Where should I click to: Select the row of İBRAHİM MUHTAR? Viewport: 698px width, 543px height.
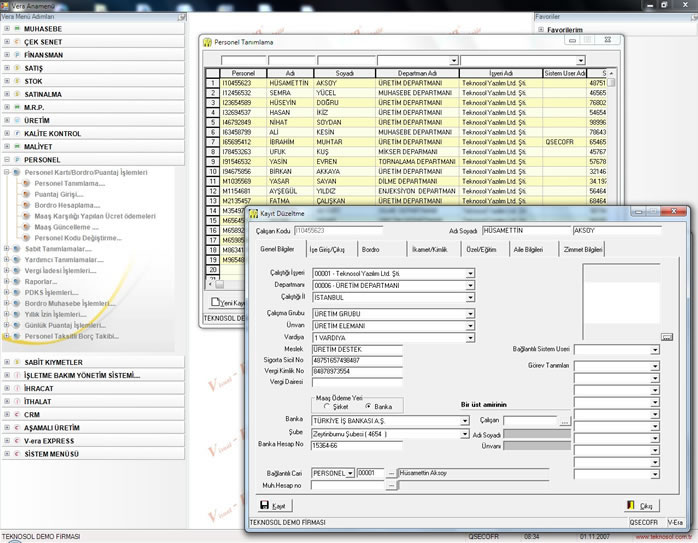406,142
